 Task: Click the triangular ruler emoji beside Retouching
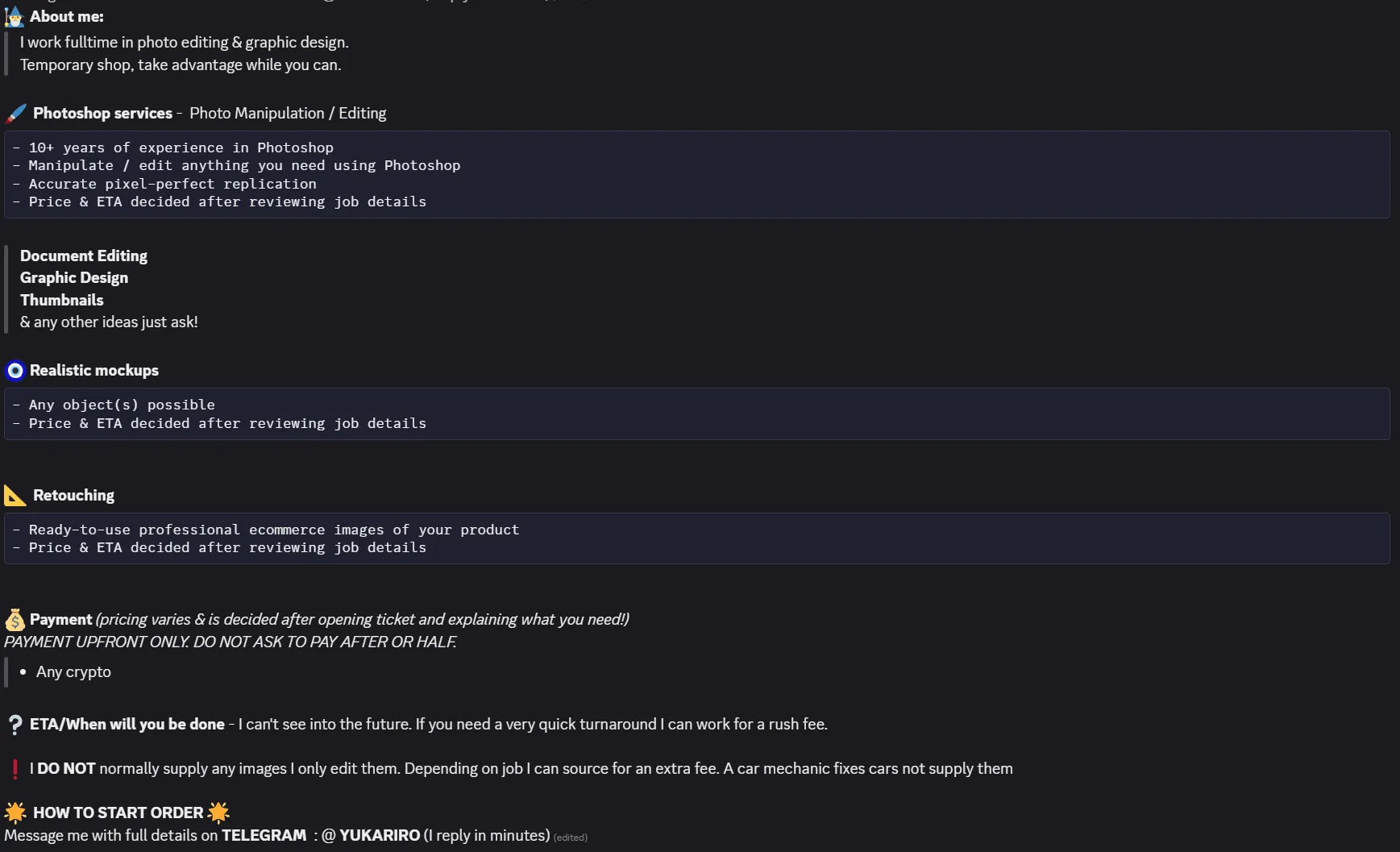pyautogui.click(x=15, y=496)
